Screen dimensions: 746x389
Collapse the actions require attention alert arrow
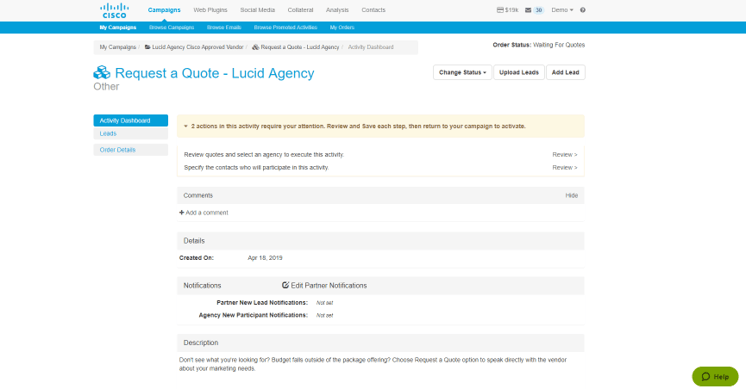[x=186, y=126]
